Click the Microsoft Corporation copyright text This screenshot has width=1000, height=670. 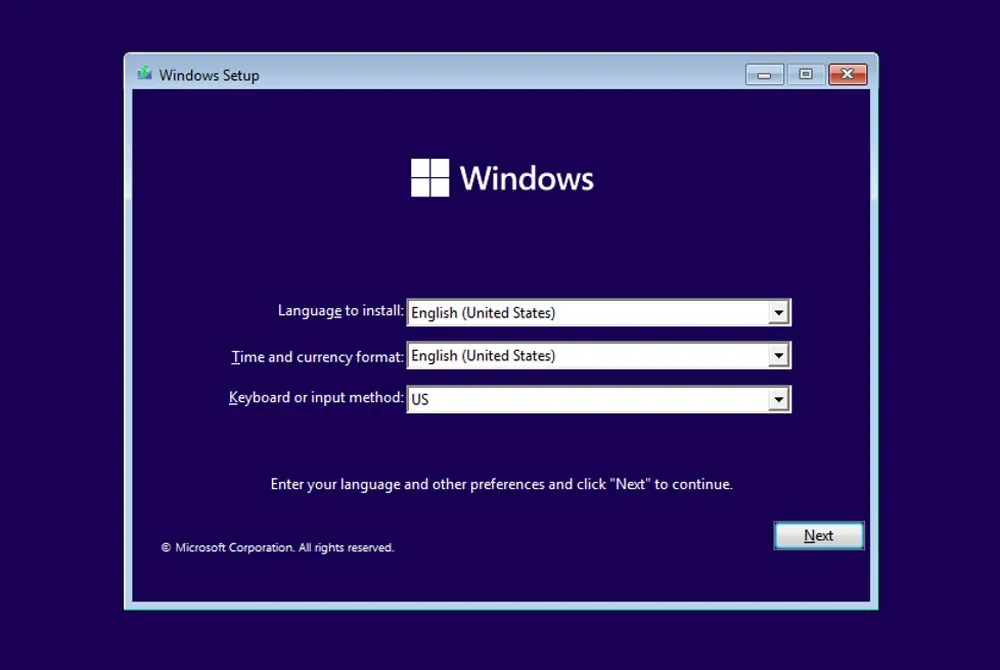point(277,548)
